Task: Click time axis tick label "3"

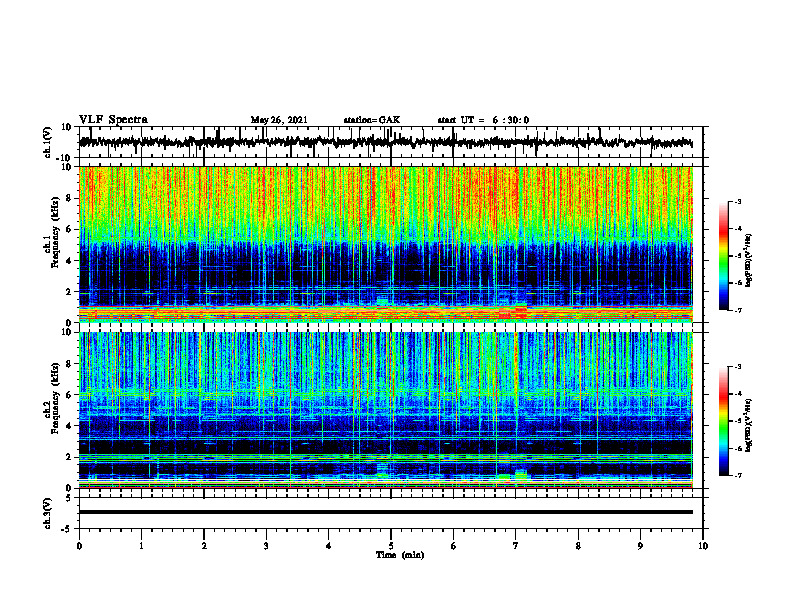Action: pyautogui.click(x=266, y=546)
